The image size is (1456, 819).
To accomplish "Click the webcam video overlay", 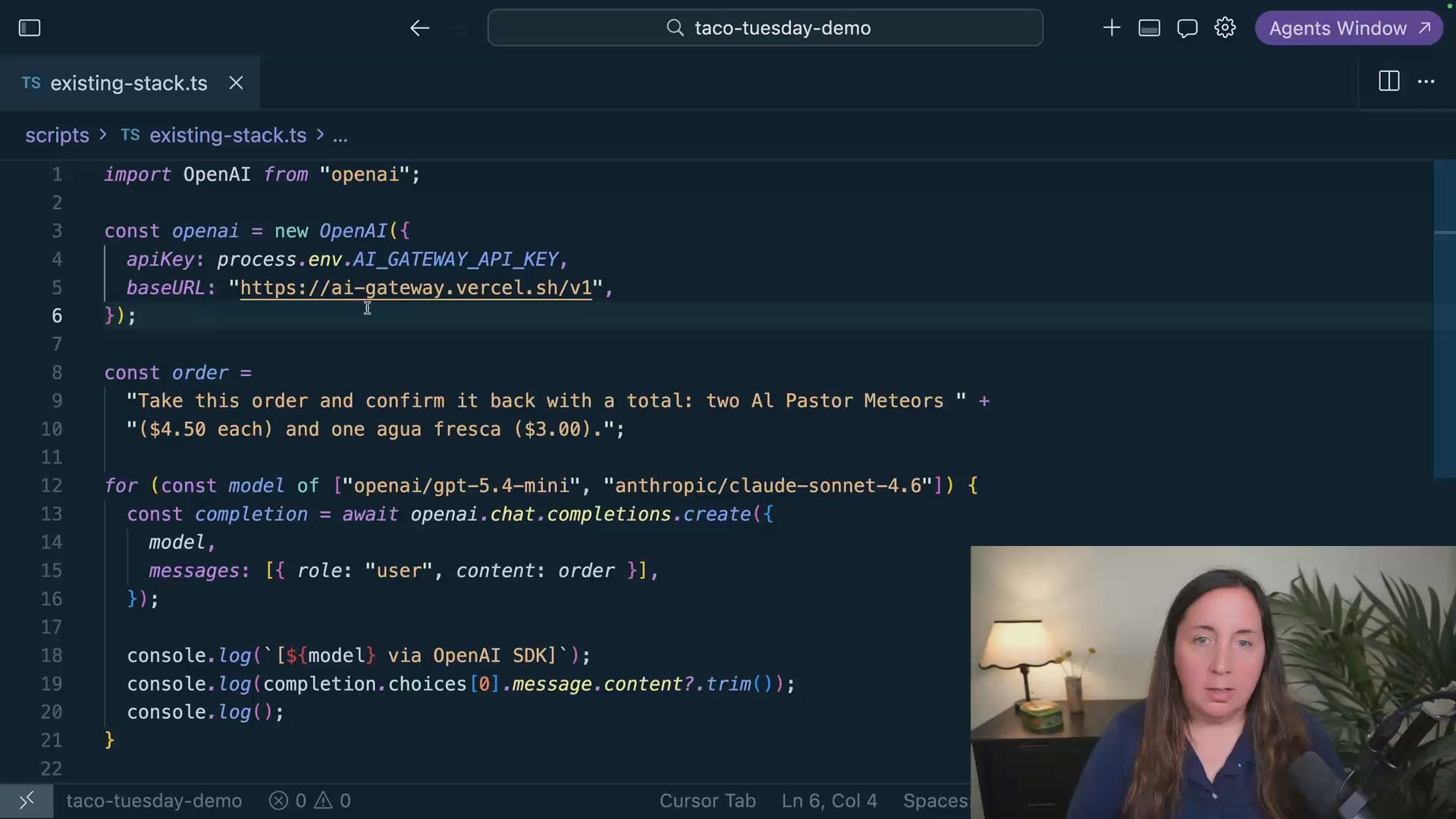I will 1213,682.
